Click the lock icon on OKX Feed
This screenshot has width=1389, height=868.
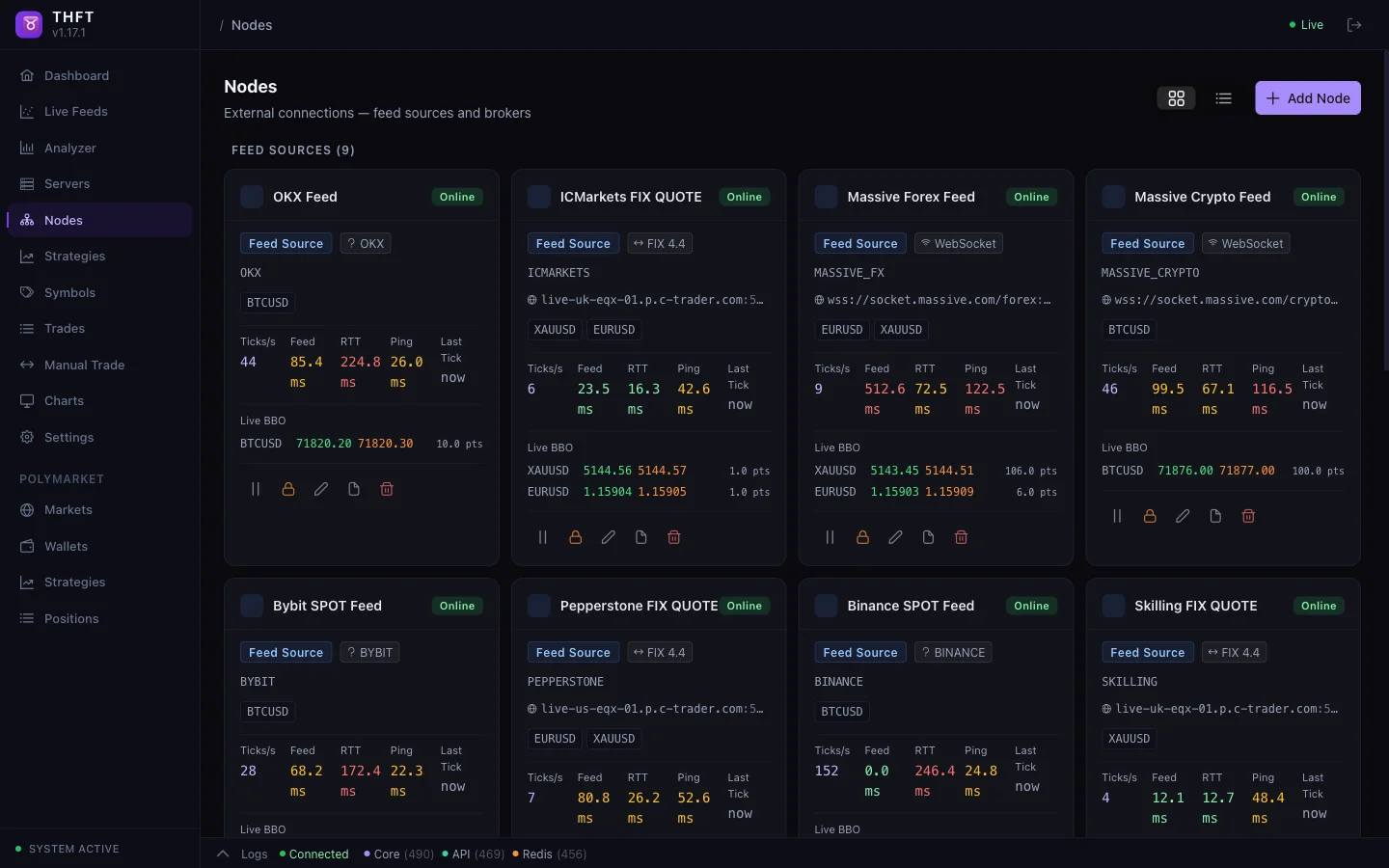(288, 489)
